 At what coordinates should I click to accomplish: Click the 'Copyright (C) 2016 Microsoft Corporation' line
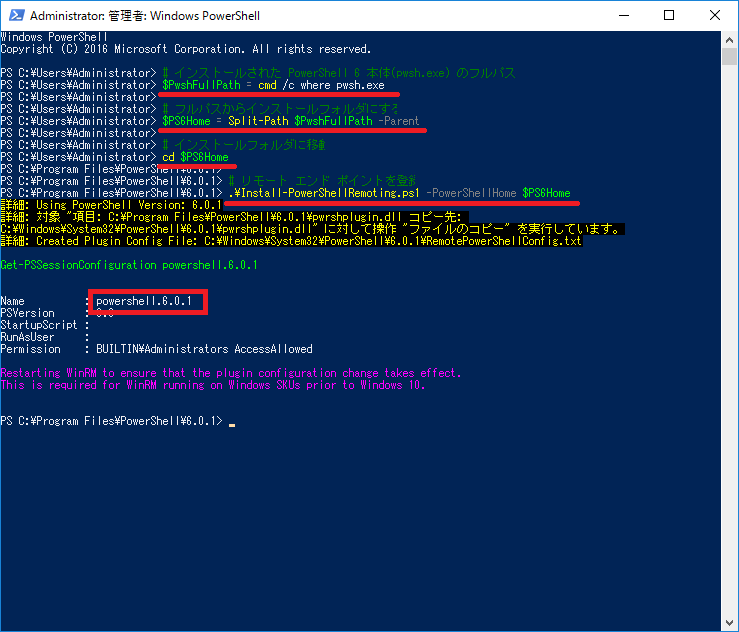tap(186, 49)
